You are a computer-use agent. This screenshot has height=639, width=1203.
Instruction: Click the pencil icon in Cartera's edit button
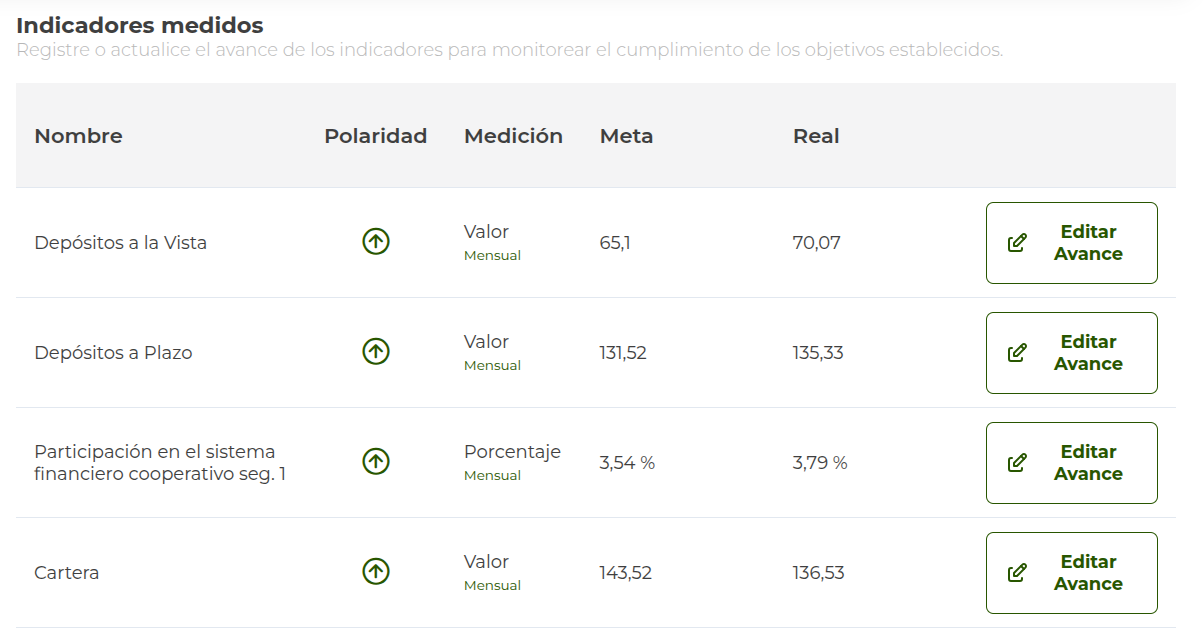click(x=1018, y=572)
